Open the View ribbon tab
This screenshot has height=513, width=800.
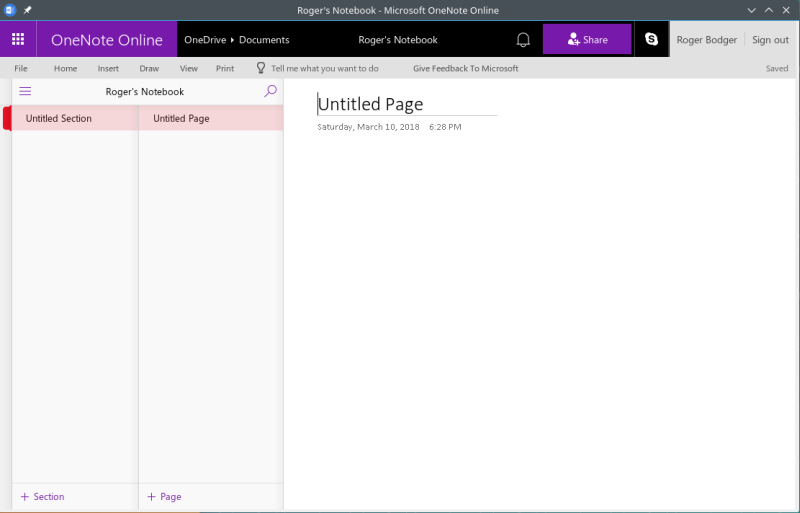188,68
